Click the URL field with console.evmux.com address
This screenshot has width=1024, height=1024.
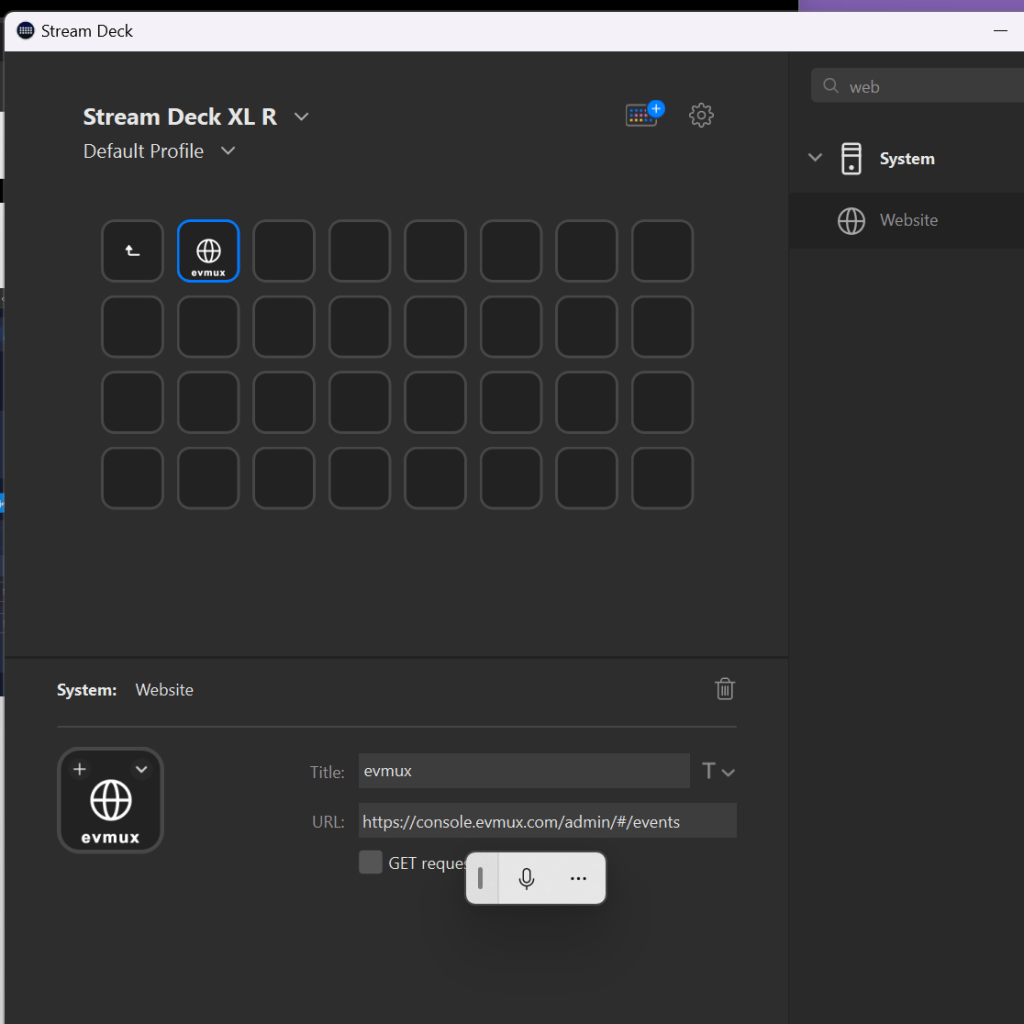[547, 821]
